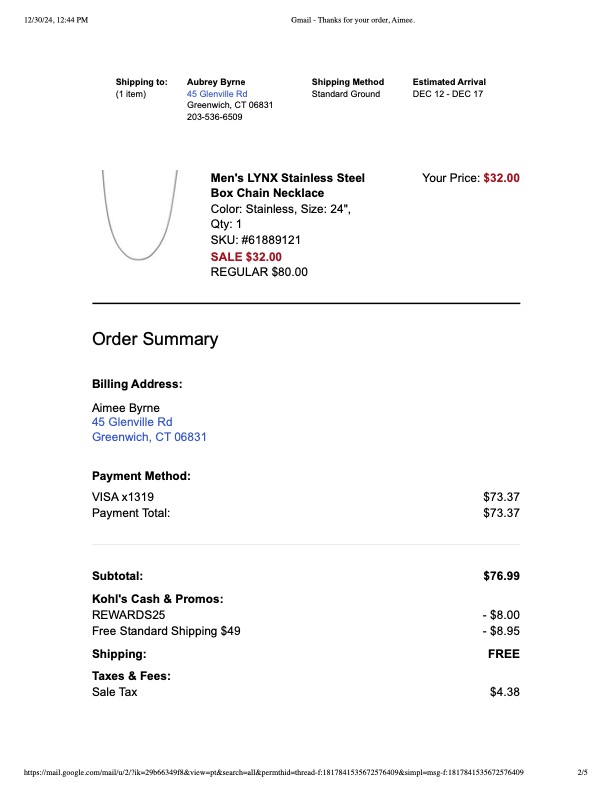Click the Gmail page title in the header
Screen dimensions: 612x792
[353, 20]
